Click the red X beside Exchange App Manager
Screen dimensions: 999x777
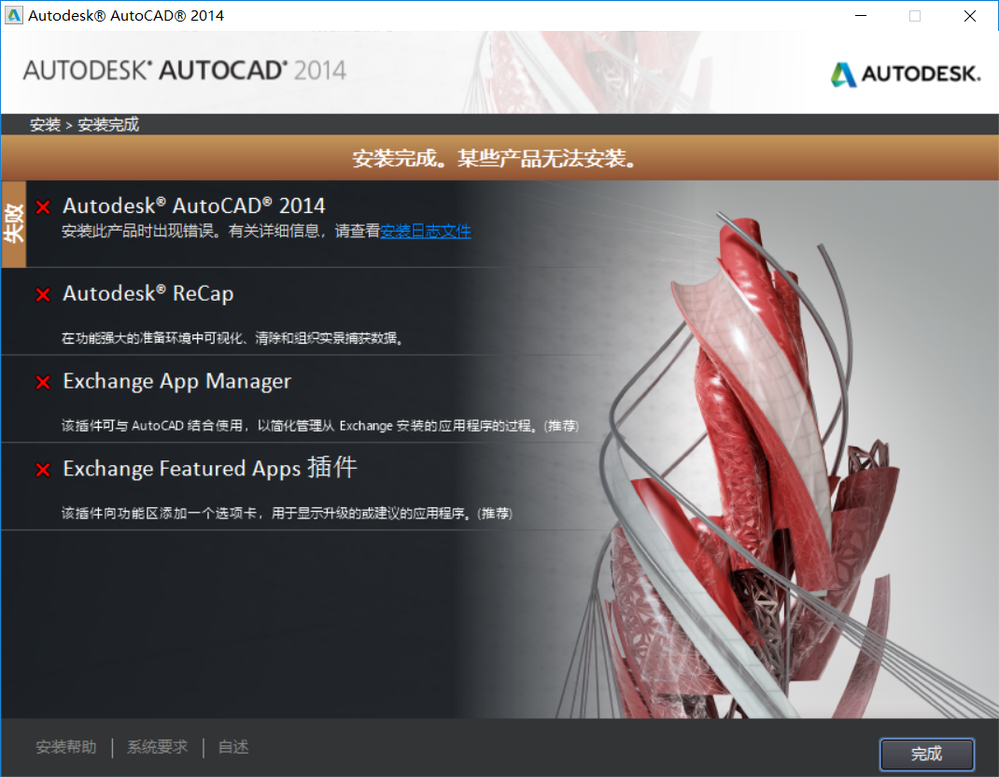point(43,382)
